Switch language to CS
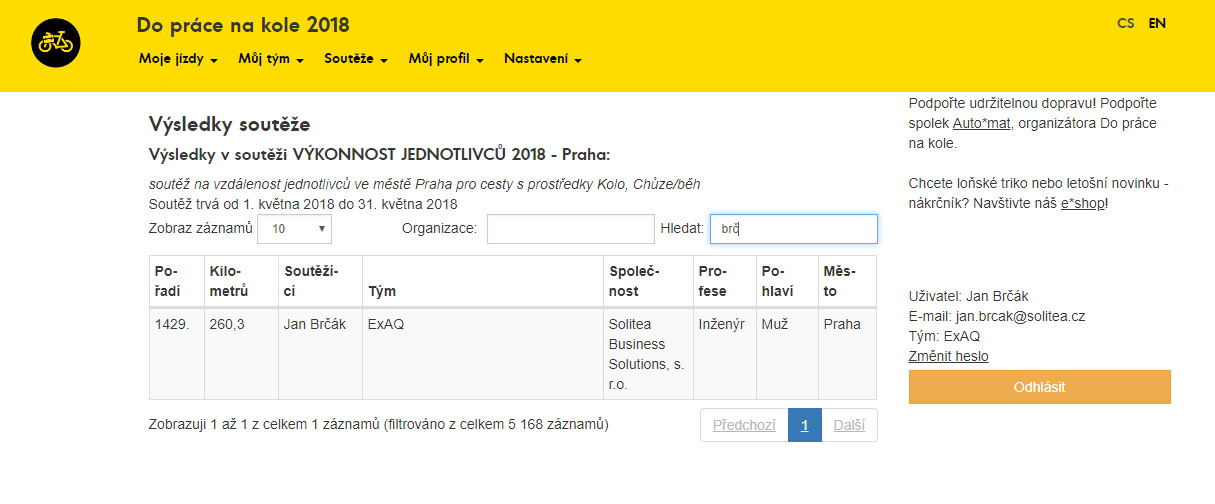The width and height of the screenshot is (1215, 504). pos(1125,23)
